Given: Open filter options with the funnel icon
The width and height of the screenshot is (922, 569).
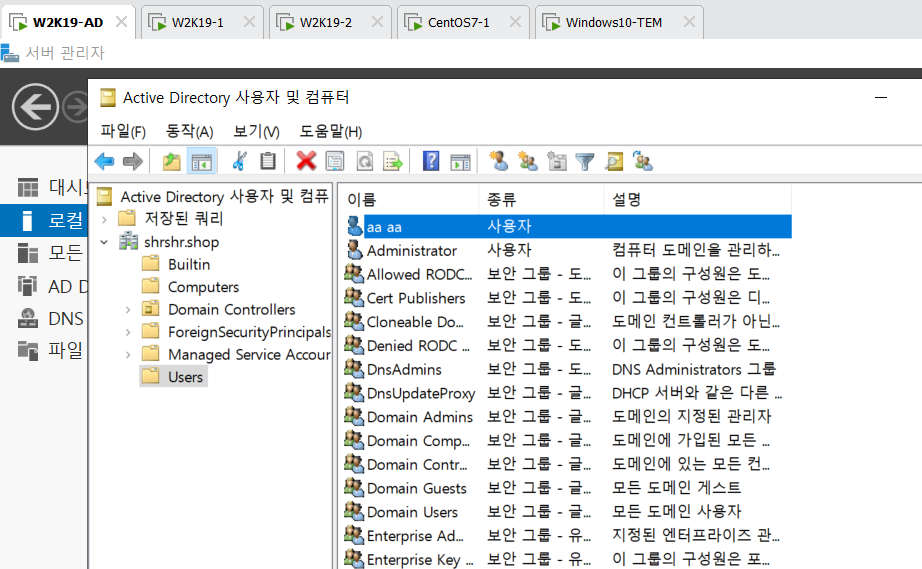Looking at the screenshot, I should (x=585, y=161).
